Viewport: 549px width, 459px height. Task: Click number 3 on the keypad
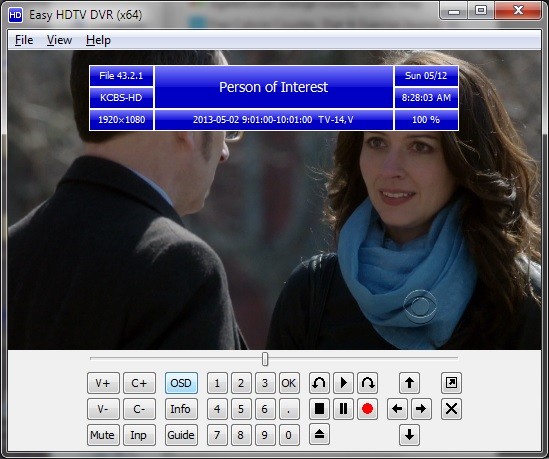tap(265, 383)
